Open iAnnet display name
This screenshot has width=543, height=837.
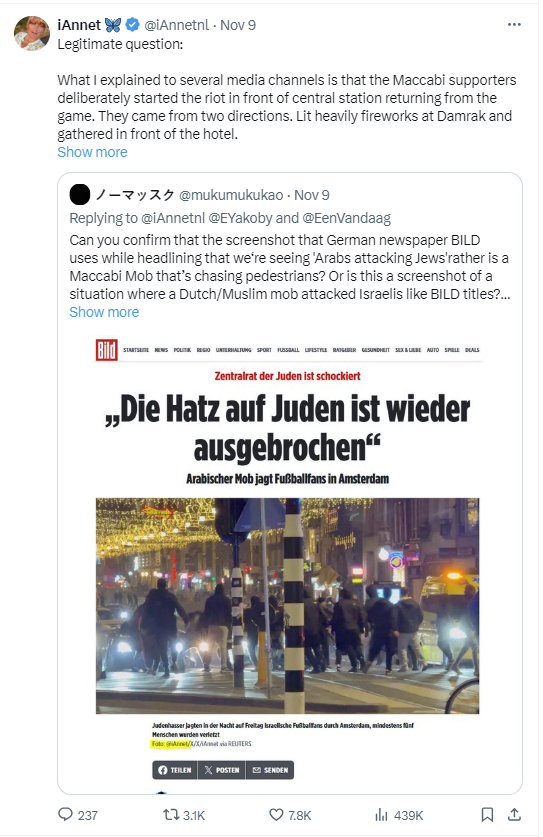tap(79, 25)
